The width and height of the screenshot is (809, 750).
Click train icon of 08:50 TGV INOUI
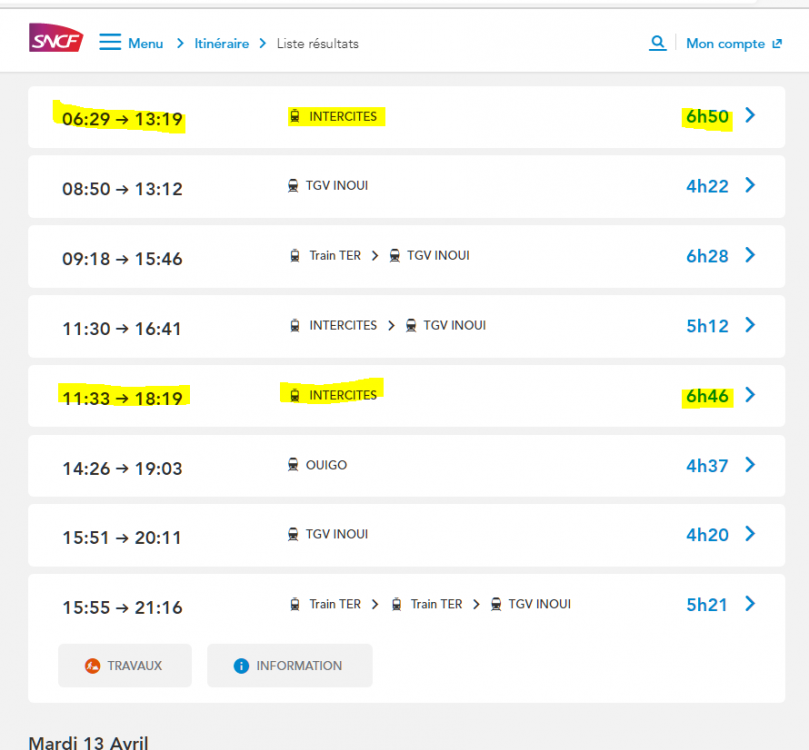pyautogui.click(x=293, y=186)
